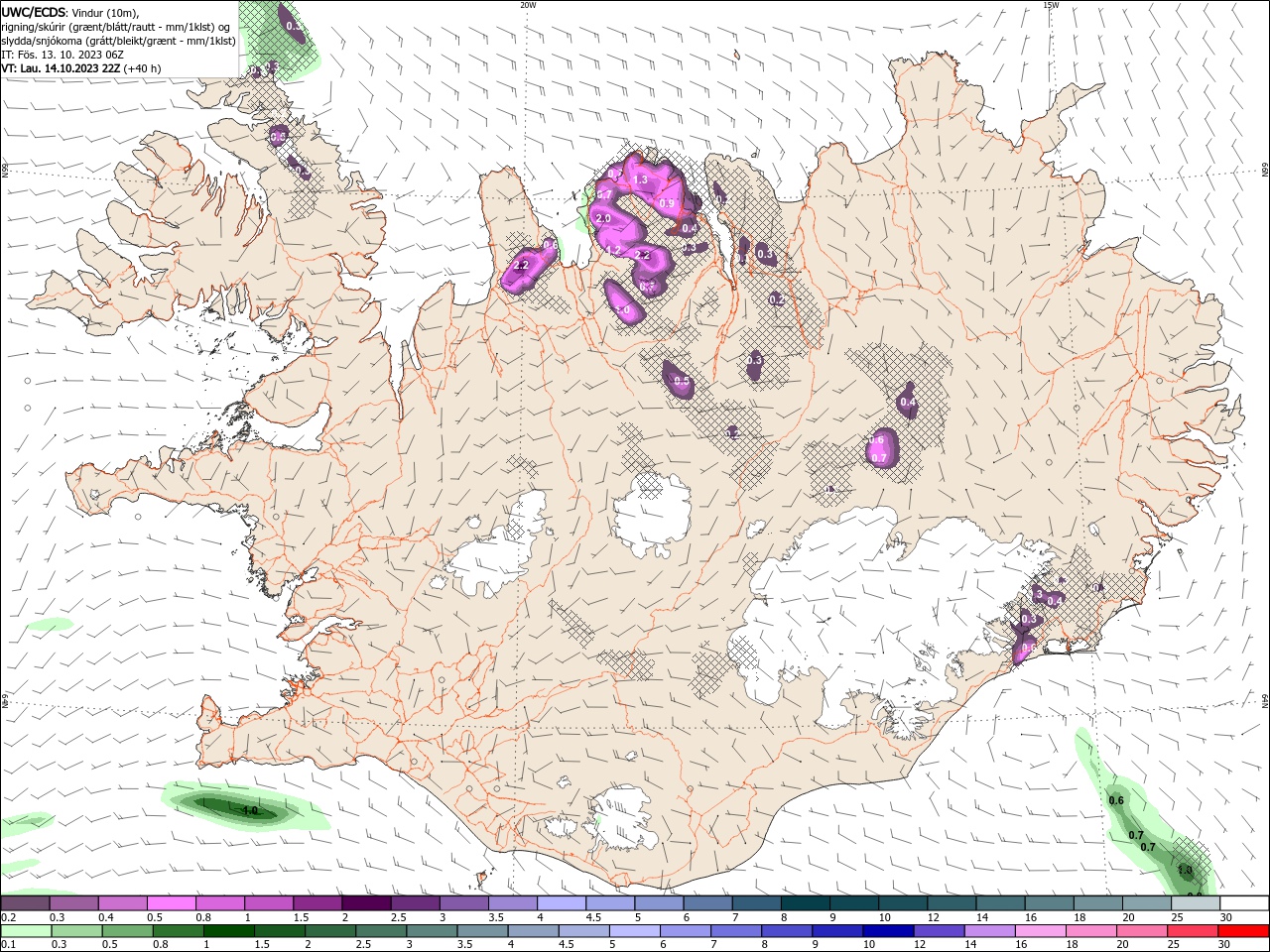The width and height of the screenshot is (1270, 952).
Task: Click the 'rigning/skúrir' legend description line
Action: coord(116,27)
